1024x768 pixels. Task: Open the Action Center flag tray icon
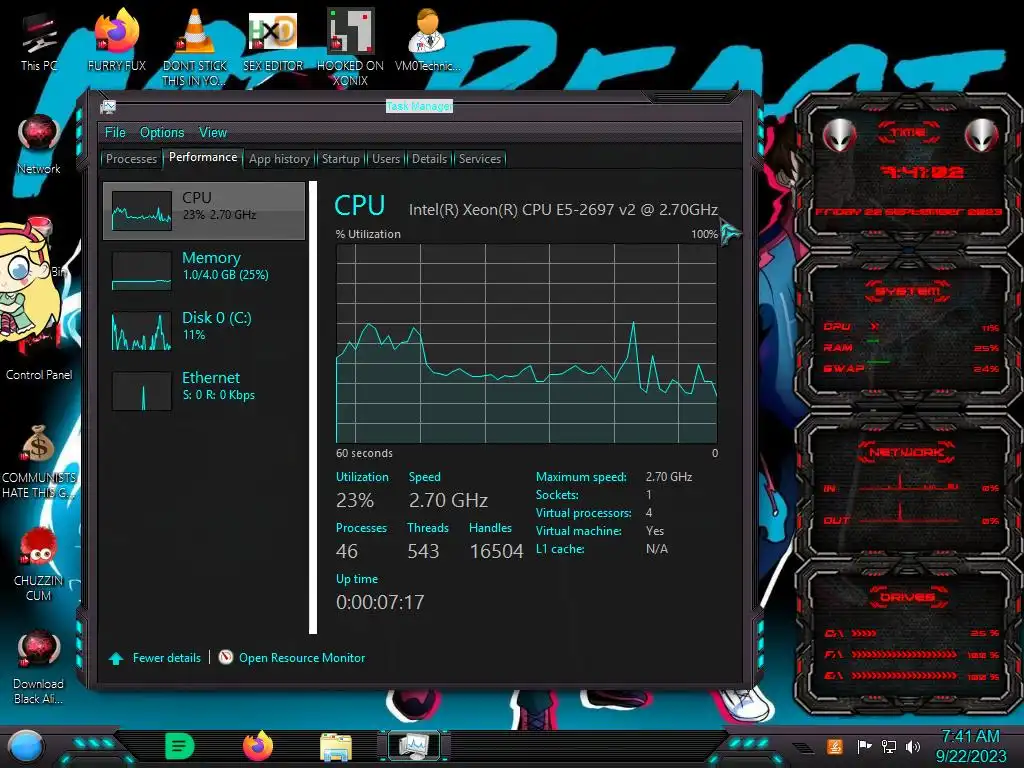click(864, 746)
